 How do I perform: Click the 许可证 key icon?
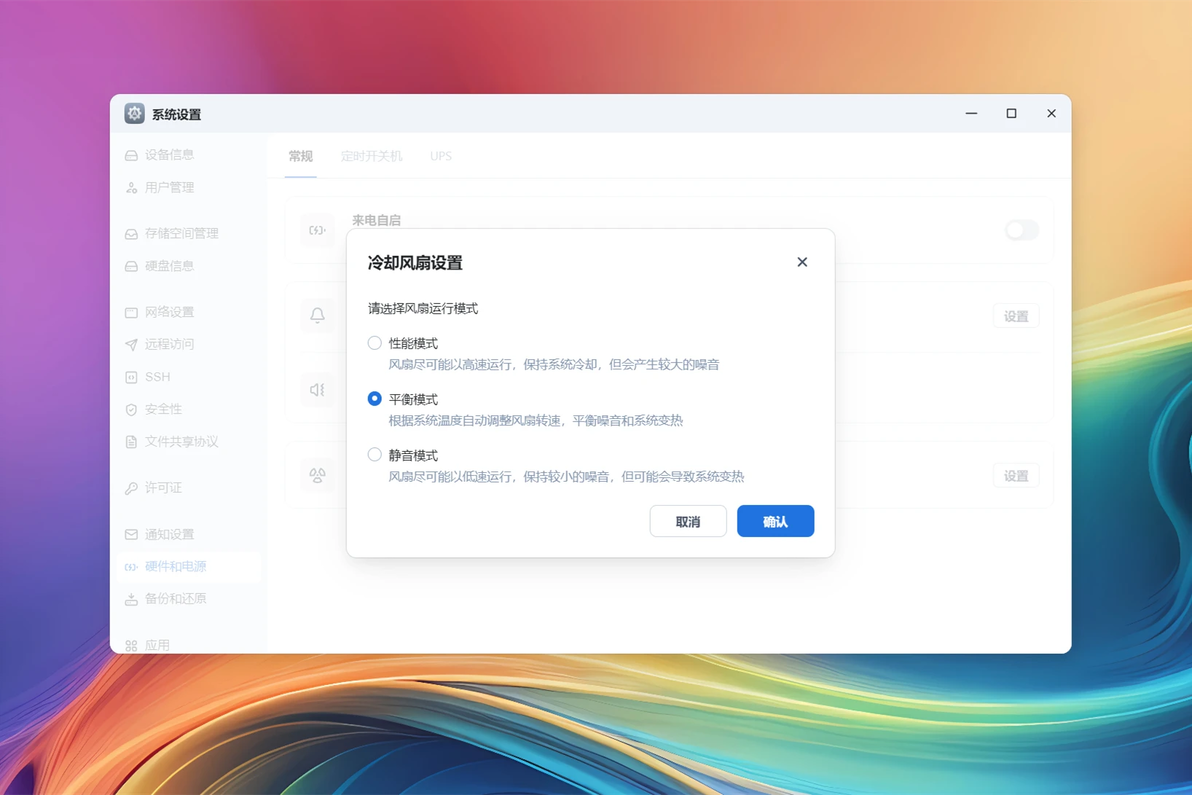[132, 488]
